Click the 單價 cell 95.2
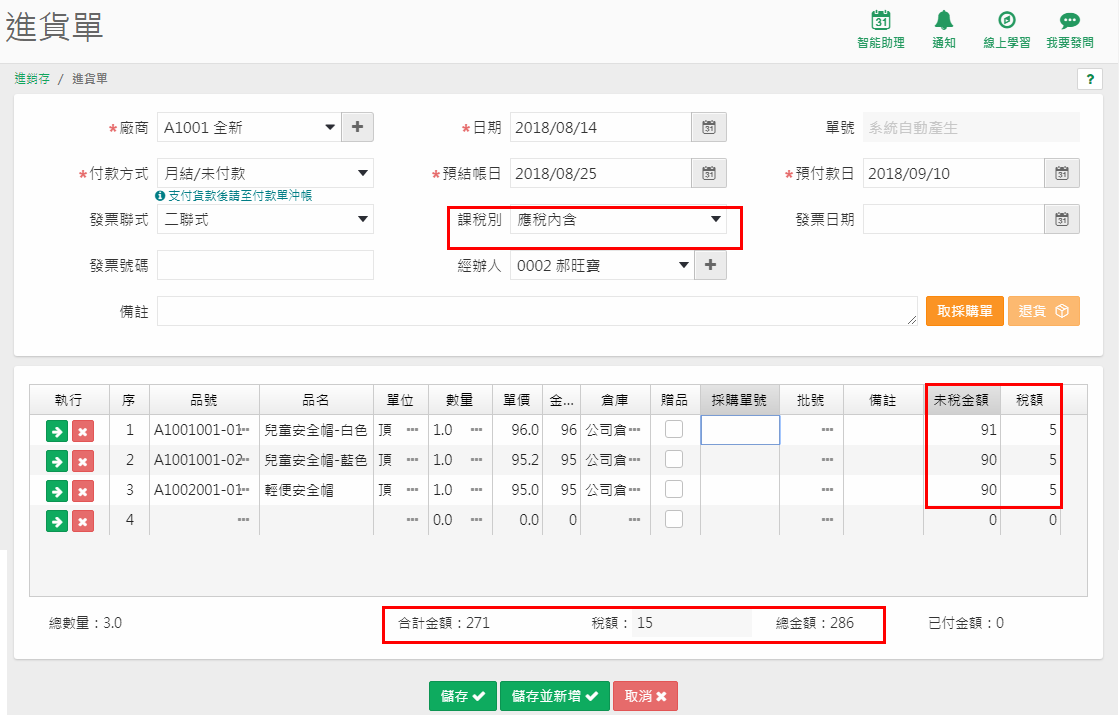Image resolution: width=1119 pixels, height=716 pixels. click(x=517, y=460)
